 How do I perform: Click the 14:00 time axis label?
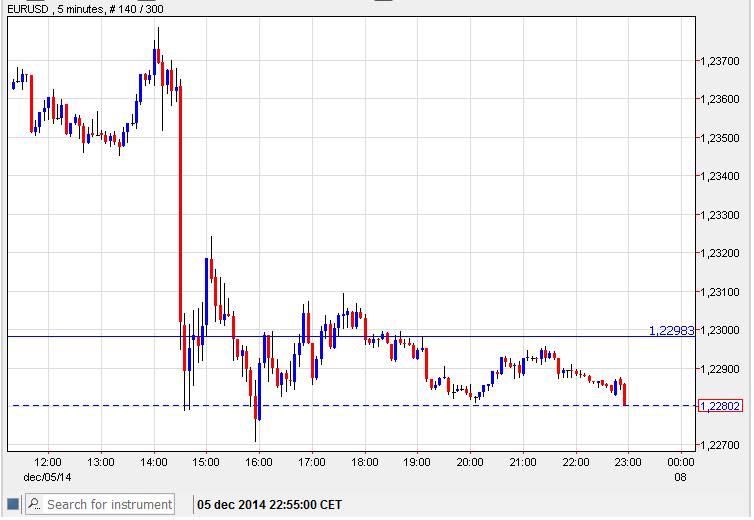(153, 462)
